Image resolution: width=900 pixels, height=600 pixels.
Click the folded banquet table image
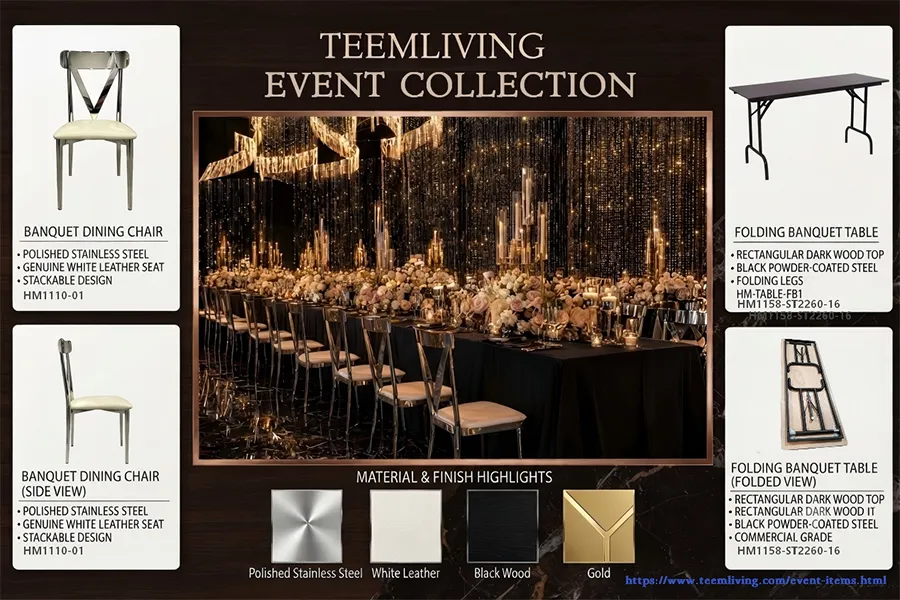click(x=814, y=394)
